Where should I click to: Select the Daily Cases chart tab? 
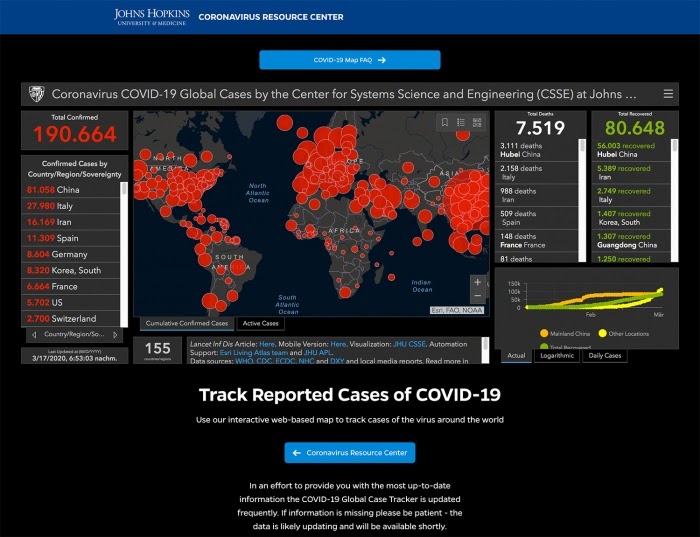click(604, 356)
